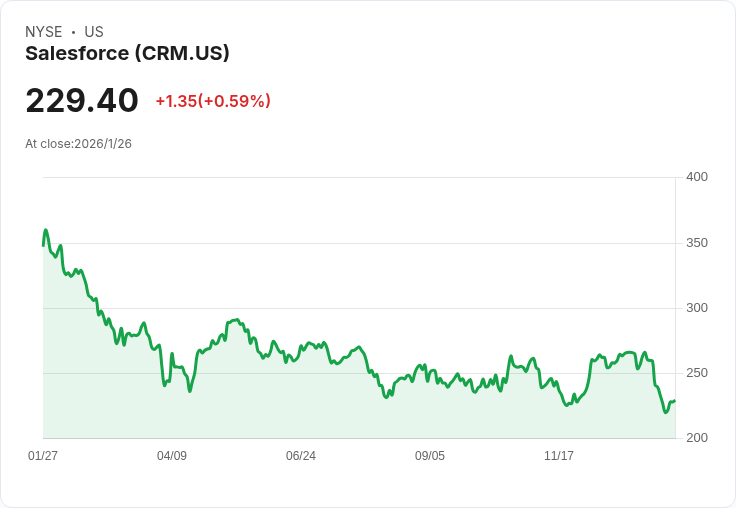
Task: Click the 400 y-axis label
Action: [x=697, y=177]
